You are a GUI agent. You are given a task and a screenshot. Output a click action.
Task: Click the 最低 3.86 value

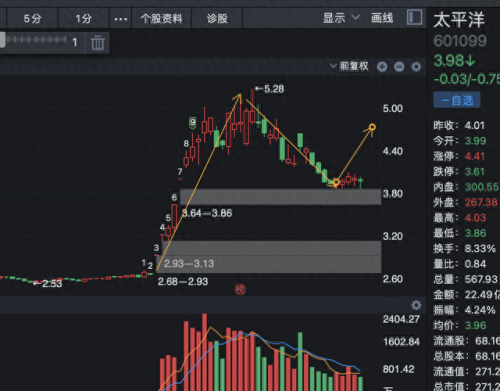[476, 233]
